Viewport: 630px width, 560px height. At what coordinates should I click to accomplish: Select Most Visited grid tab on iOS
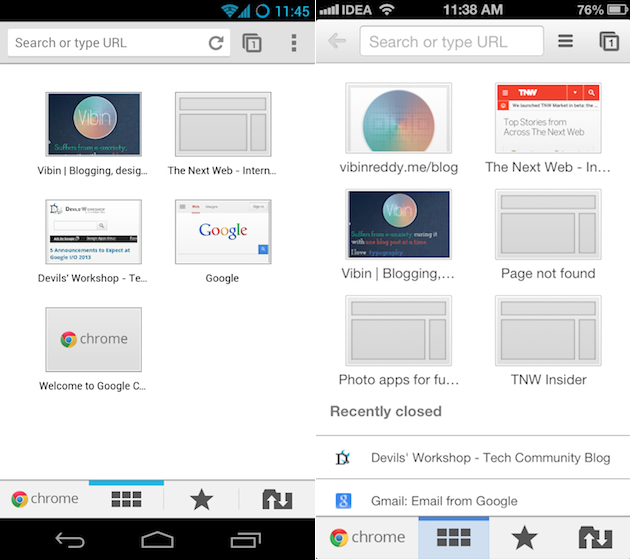click(454, 538)
